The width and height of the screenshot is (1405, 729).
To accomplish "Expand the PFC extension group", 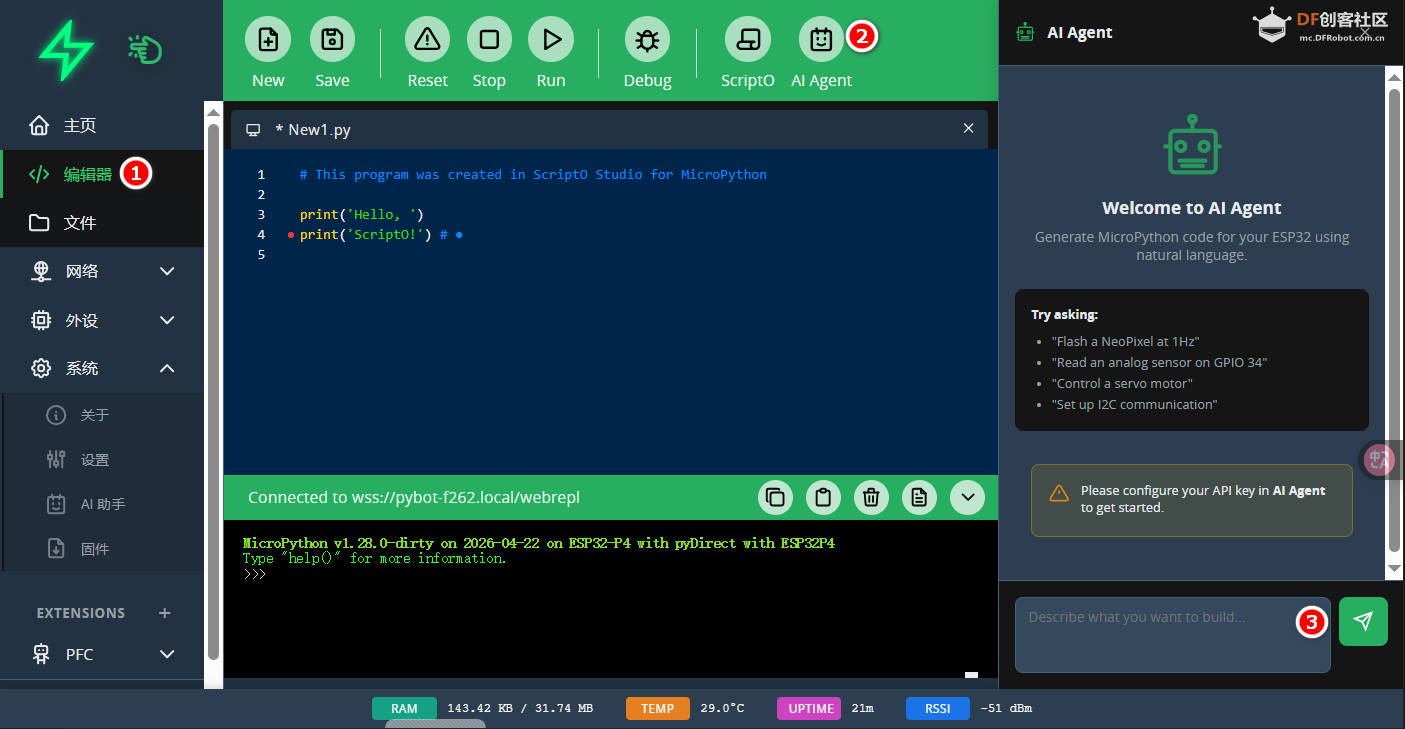I will 167,654.
